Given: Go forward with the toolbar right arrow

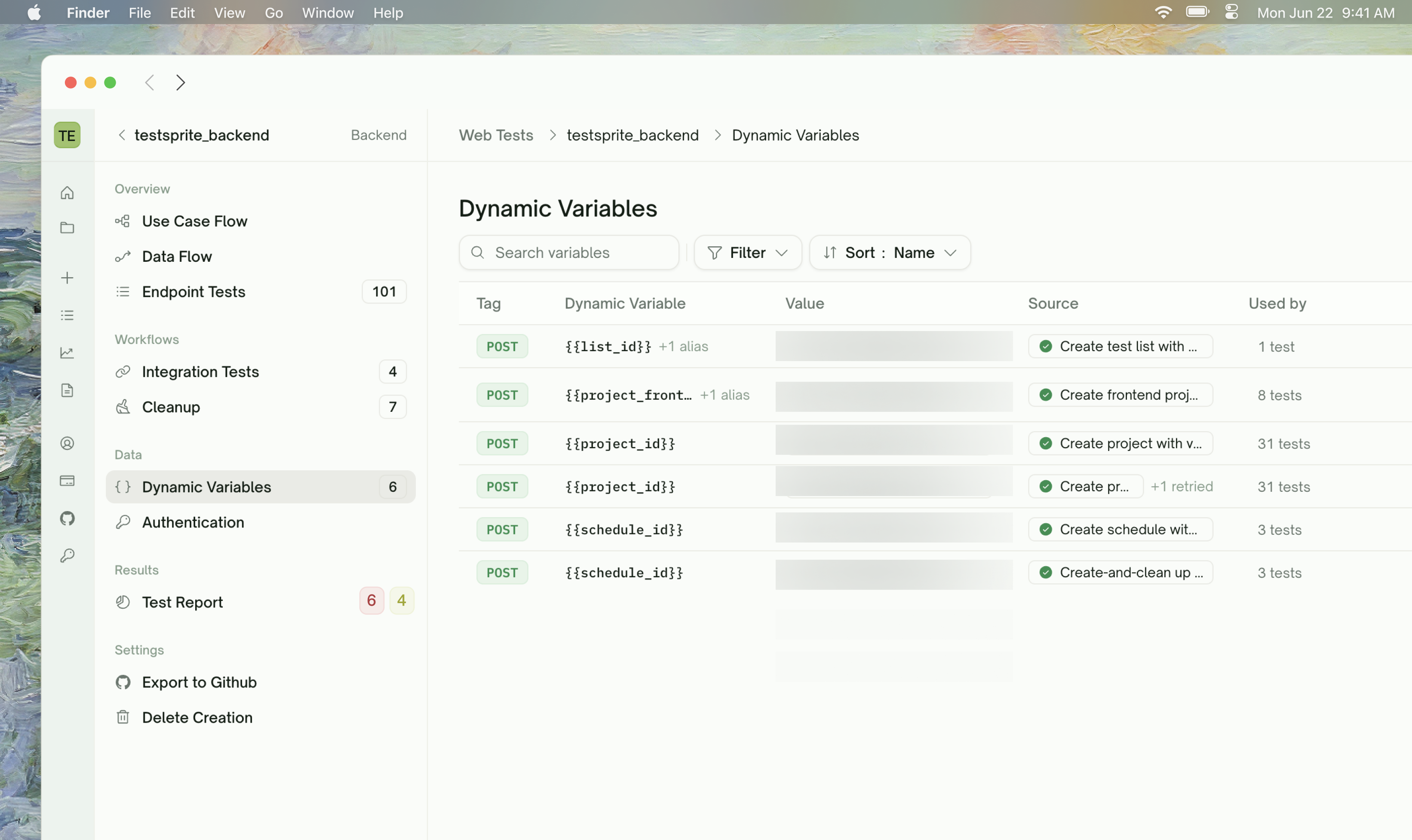Looking at the screenshot, I should click(180, 83).
